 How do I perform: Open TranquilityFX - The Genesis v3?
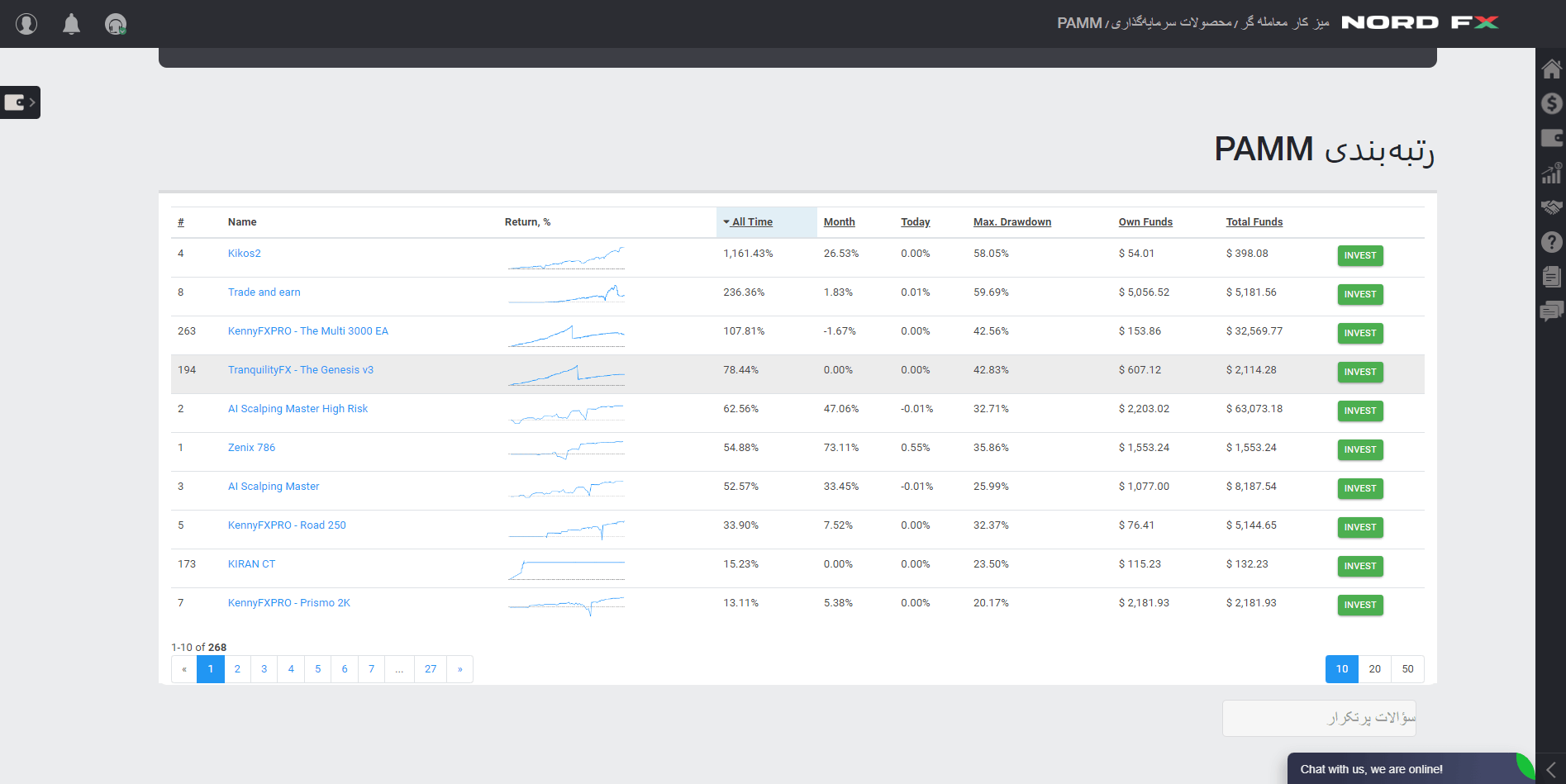click(301, 370)
